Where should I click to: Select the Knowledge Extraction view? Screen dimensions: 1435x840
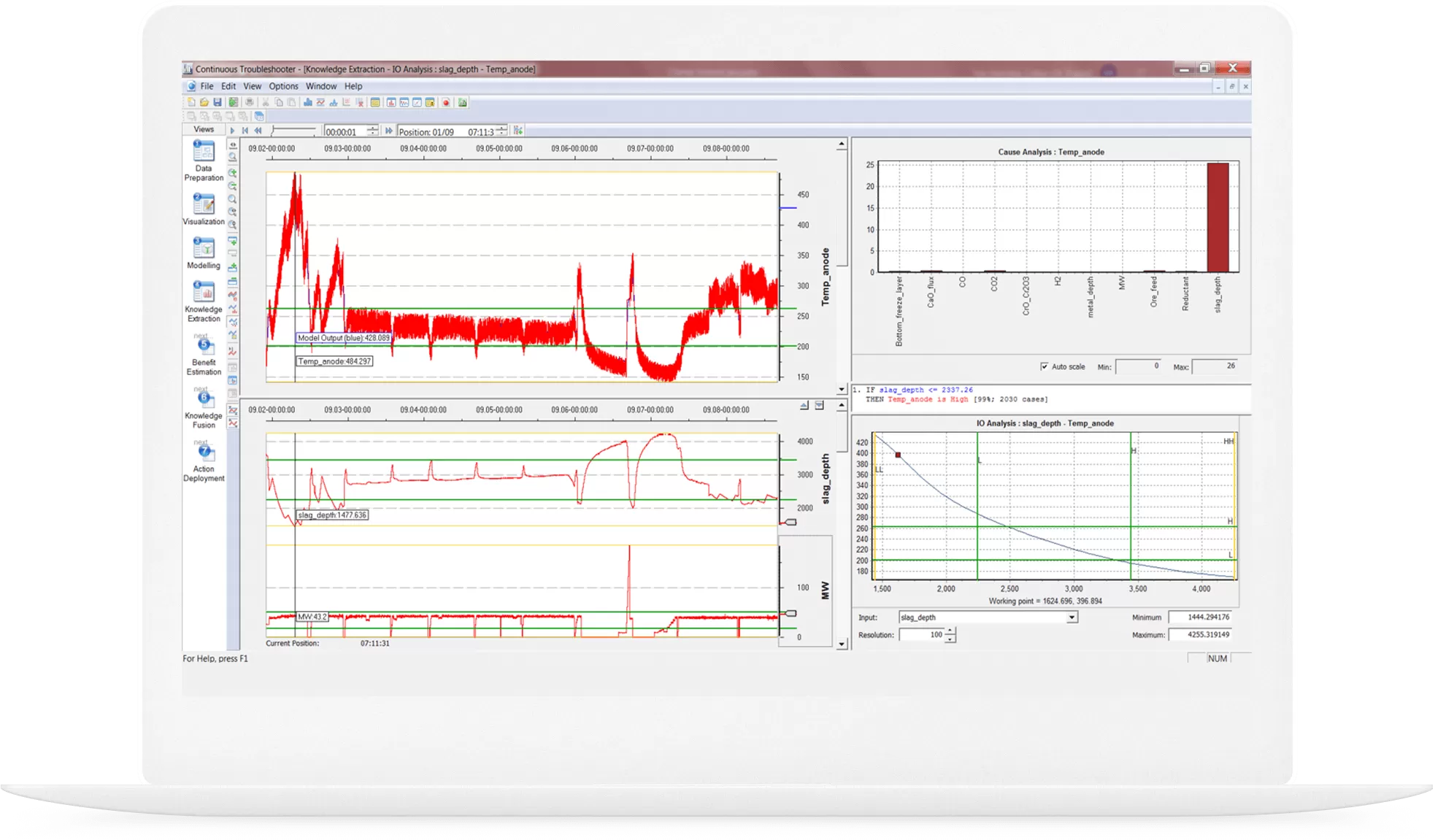click(204, 301)
